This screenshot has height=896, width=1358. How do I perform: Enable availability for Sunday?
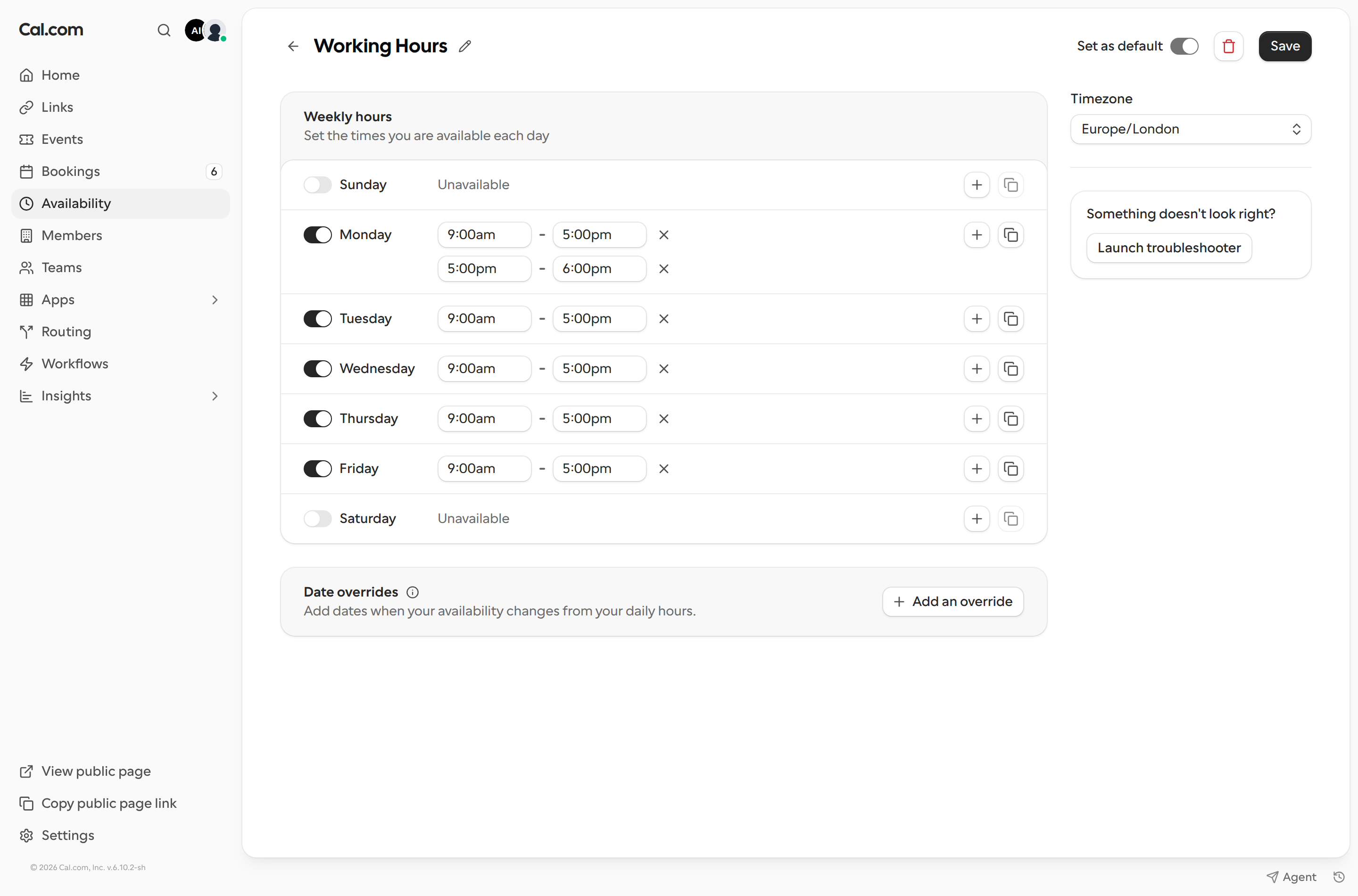pyautogui.click(x=317, y=184)
